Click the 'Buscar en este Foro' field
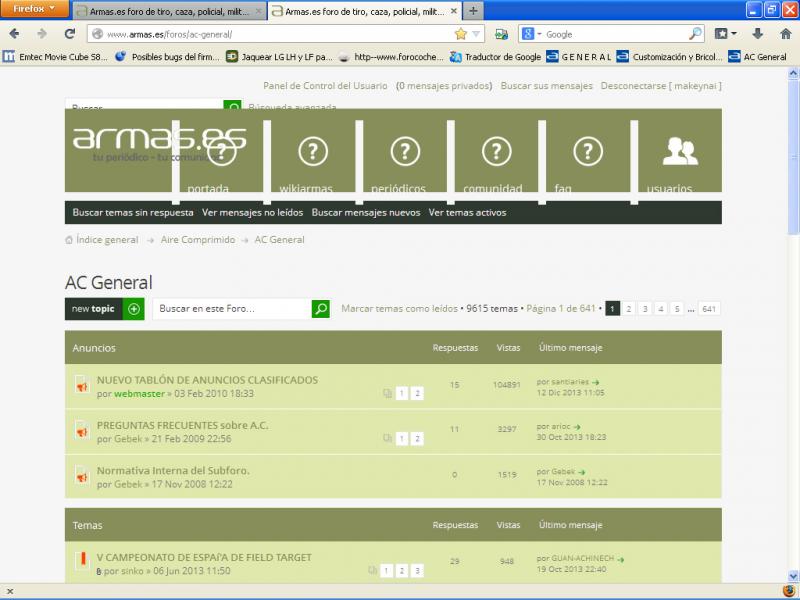The width and height of the screenshot is (800, 600). (230, 309)
